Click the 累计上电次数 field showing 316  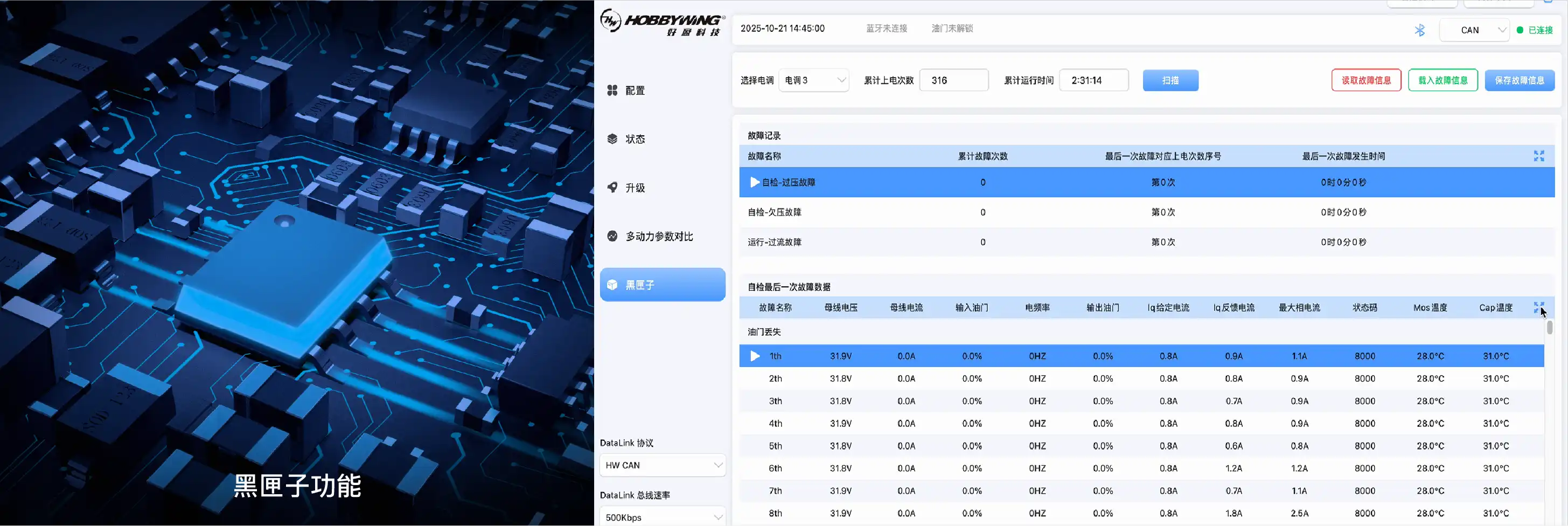[x=953, y=80]
